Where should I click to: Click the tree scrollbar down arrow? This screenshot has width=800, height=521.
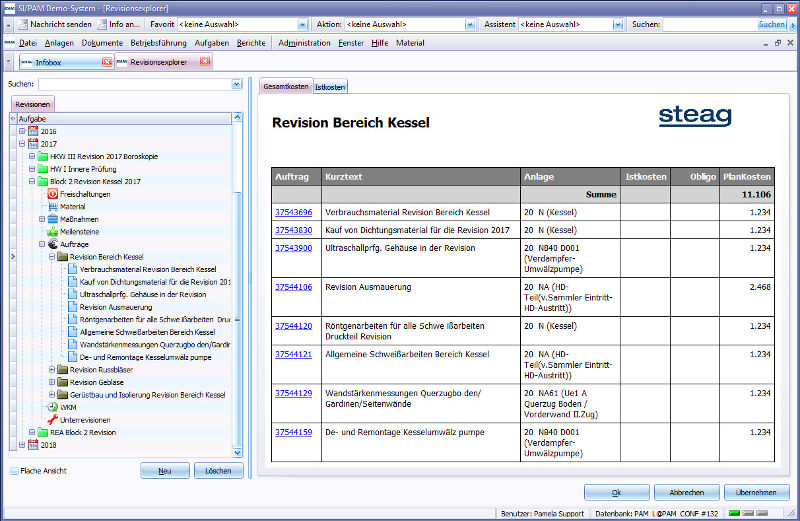coord(237,452)
